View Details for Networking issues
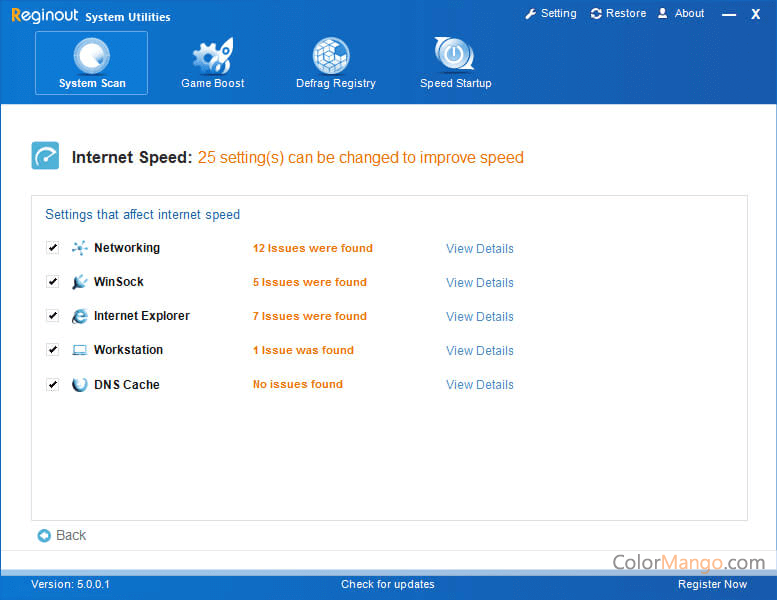This screenshot has width=777, height=600. (x=480, y=249)
